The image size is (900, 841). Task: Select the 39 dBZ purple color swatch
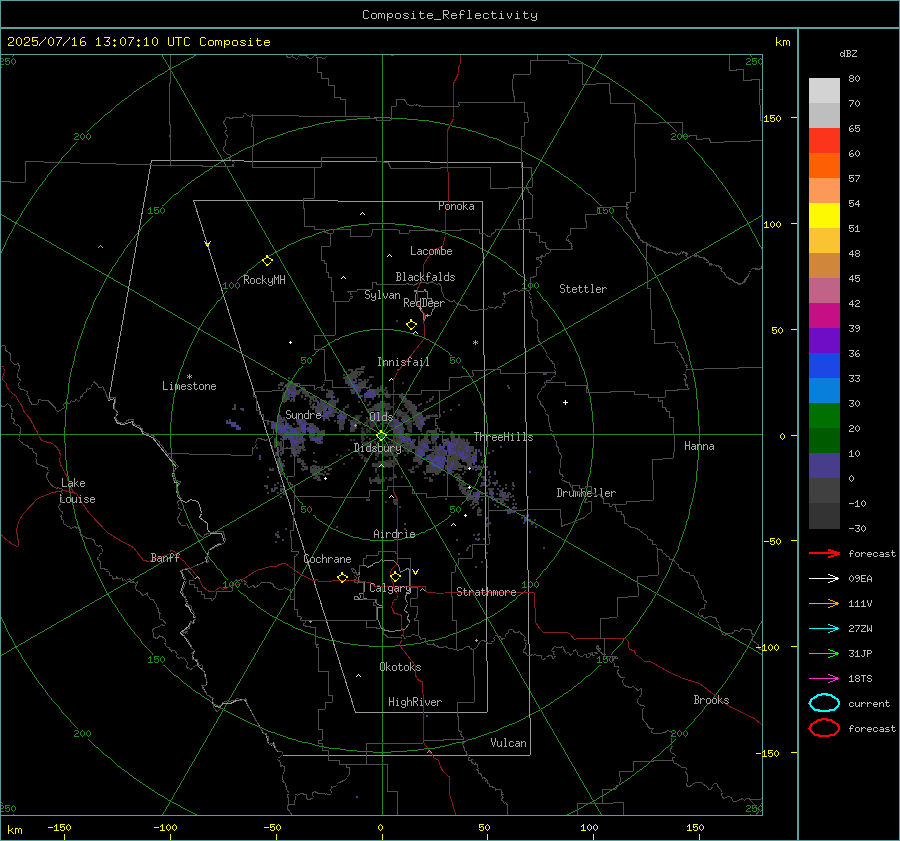point(824,340)
